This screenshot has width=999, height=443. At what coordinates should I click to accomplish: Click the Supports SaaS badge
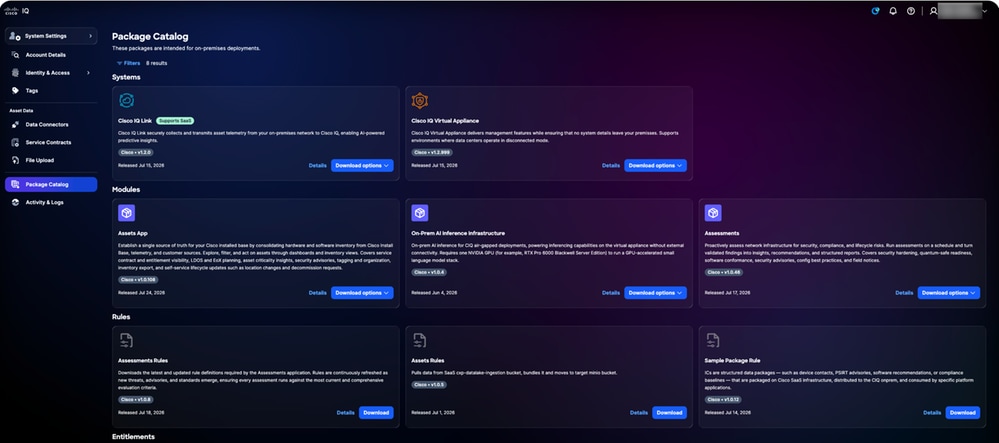coord(175,120)
